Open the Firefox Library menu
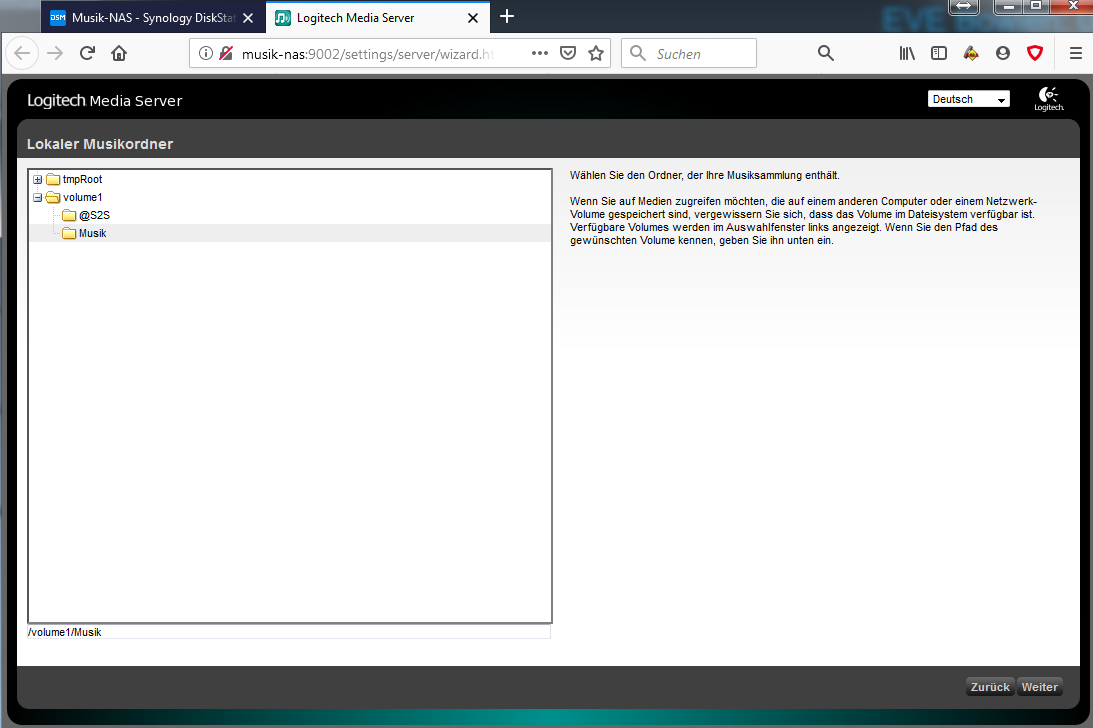Viewport: 1093px width, 728px height. (x=907, y=53)
